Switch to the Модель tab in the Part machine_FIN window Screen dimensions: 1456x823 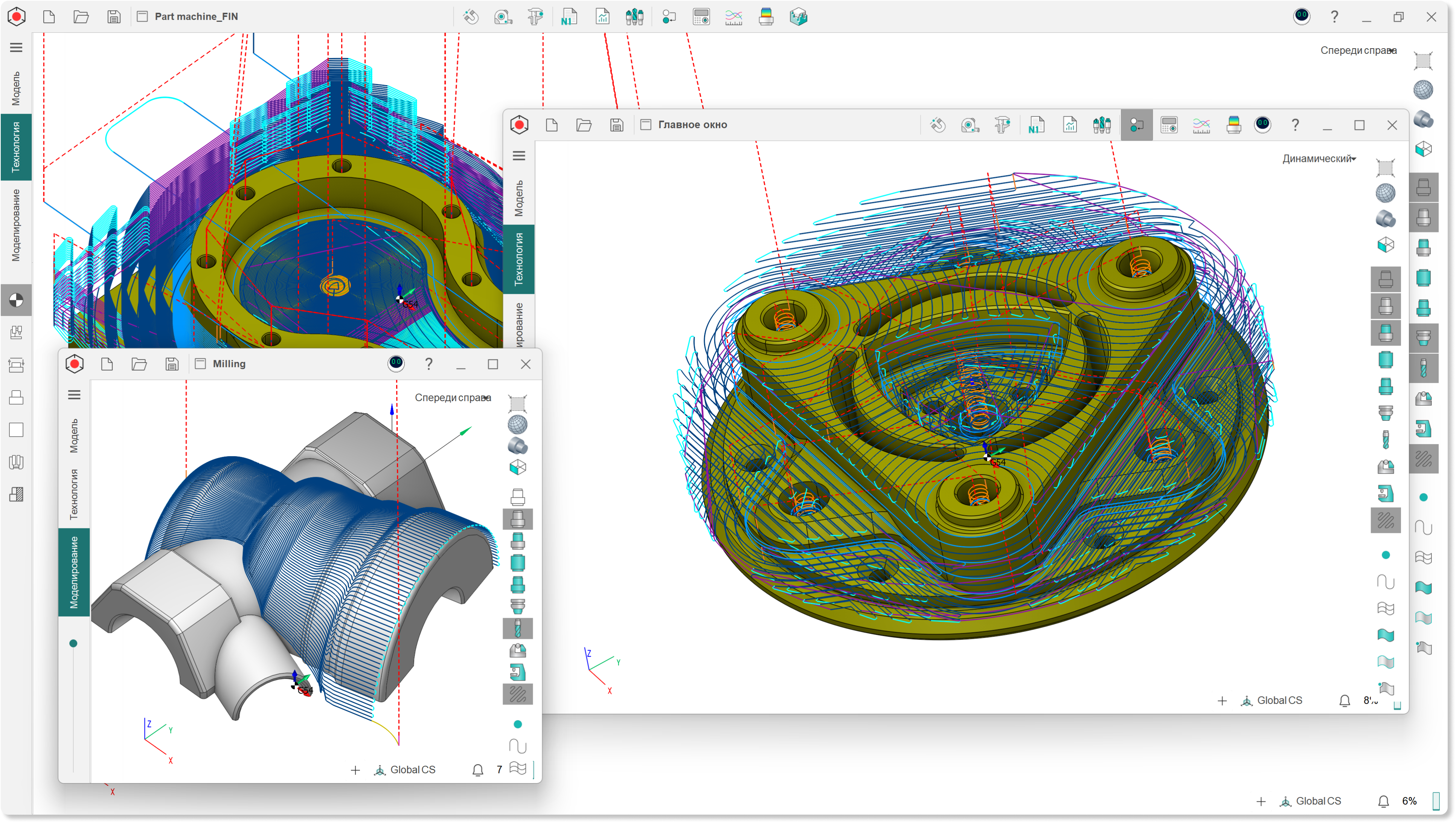(16, 88)
